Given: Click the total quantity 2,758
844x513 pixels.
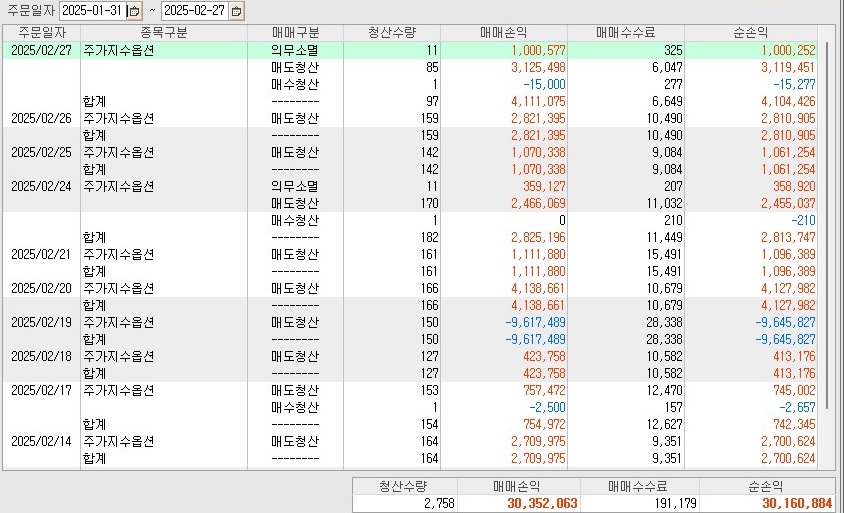Looking at the screenshot, I should pyautogui.click(x=439, y=503).
